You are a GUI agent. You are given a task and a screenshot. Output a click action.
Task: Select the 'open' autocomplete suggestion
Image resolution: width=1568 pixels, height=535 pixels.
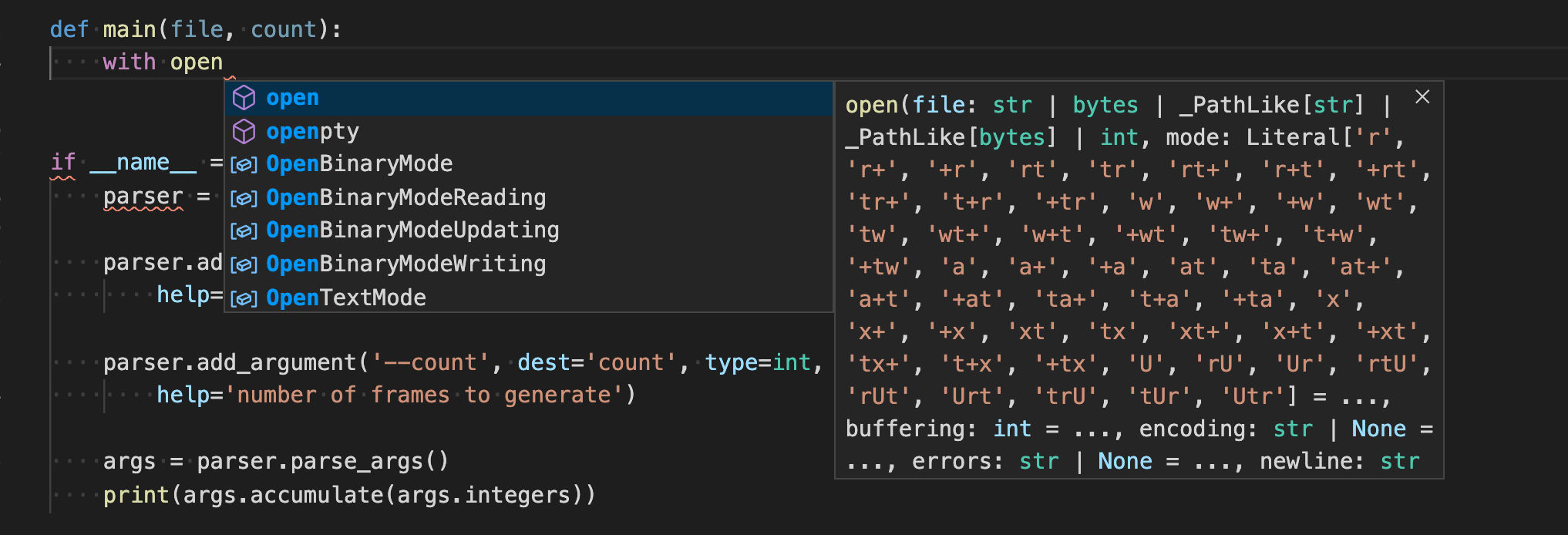click(529, 98)
